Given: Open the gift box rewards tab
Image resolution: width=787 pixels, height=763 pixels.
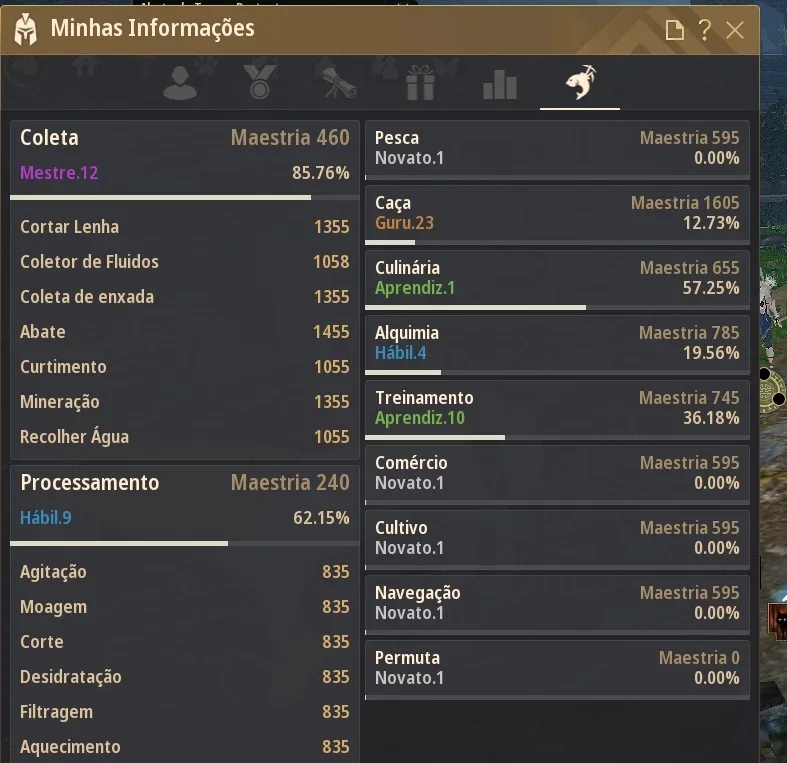Looking at the screenshot, I should [x=420, y=83].
